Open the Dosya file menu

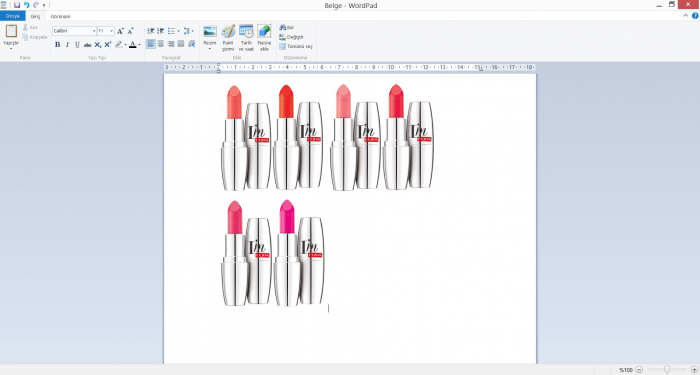[x=12, y=16]
